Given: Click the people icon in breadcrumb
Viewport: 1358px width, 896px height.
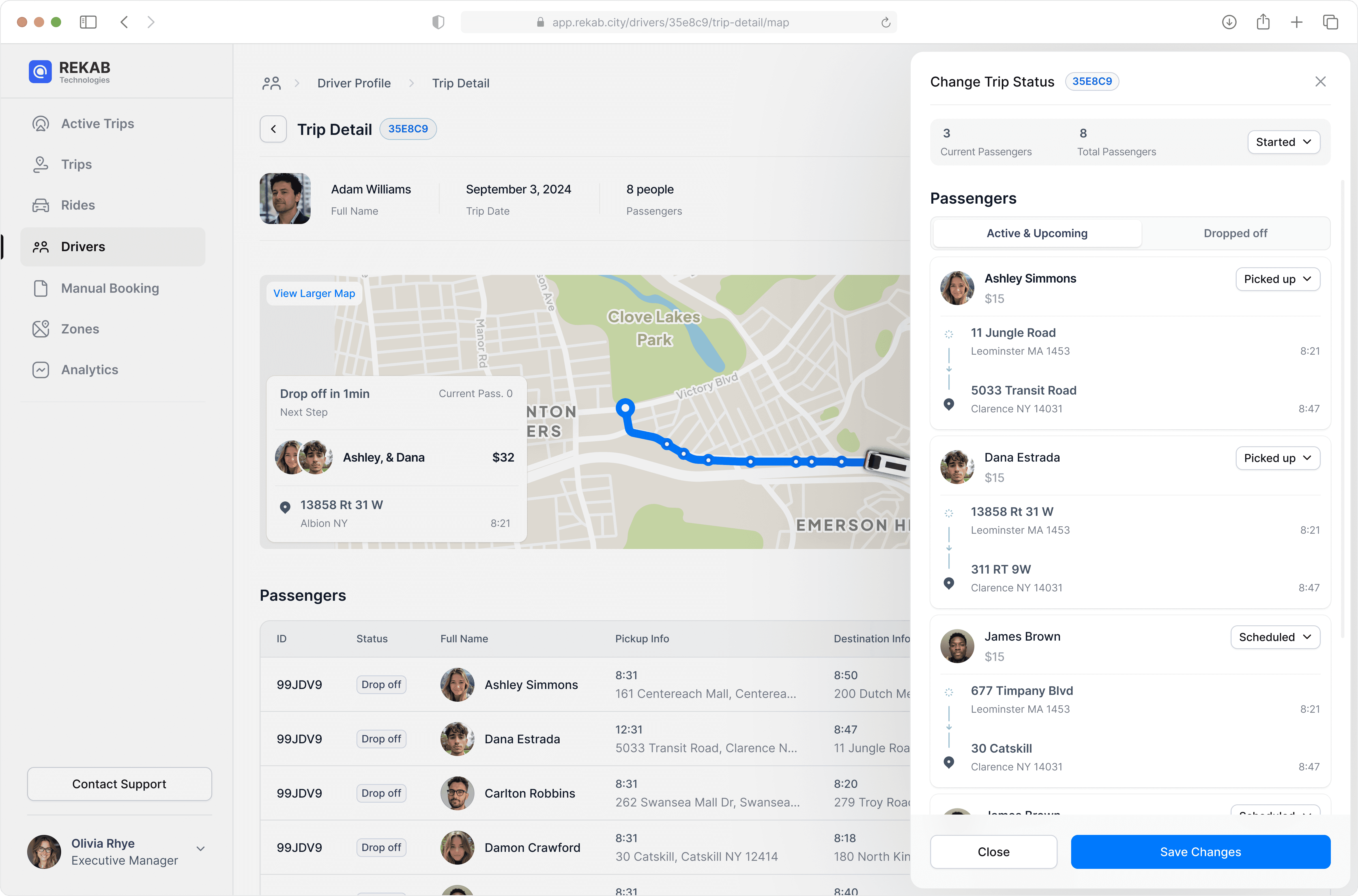Looking at the screenshot, I should tap(272, 83).
